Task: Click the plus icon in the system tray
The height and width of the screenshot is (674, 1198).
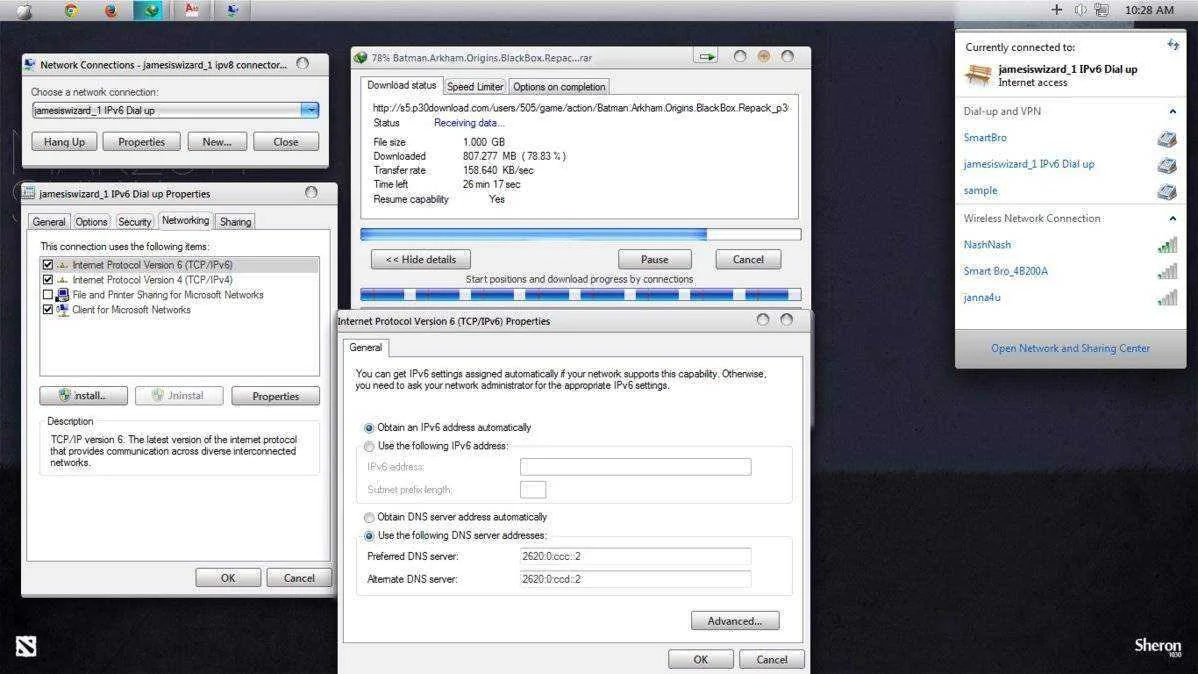Action: click(1056, 9)
